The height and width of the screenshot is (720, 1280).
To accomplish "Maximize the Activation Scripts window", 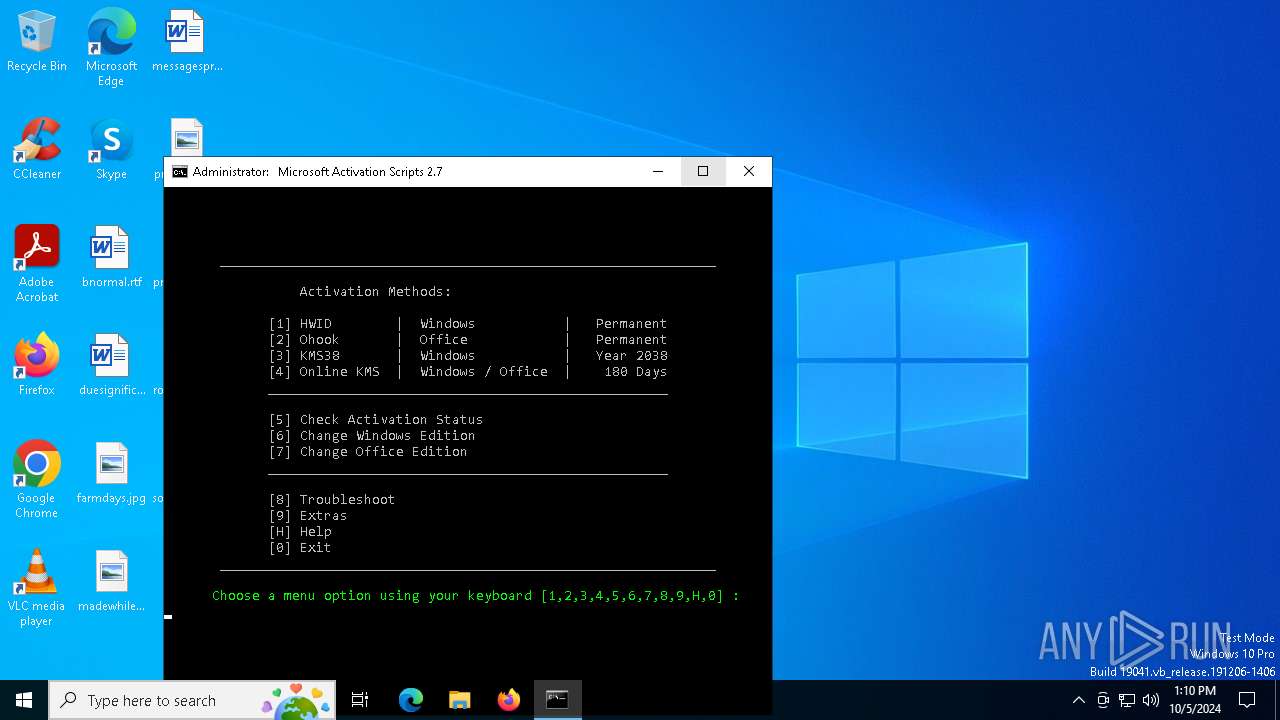I will click(703, 172).
